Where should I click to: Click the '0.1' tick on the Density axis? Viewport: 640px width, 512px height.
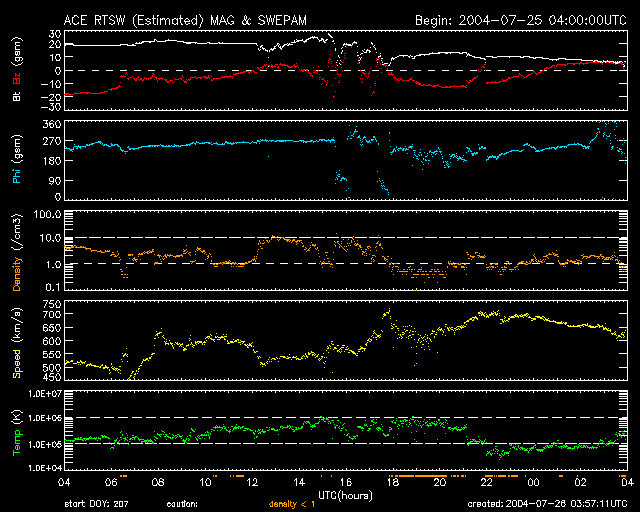click(x=53, y=287)
